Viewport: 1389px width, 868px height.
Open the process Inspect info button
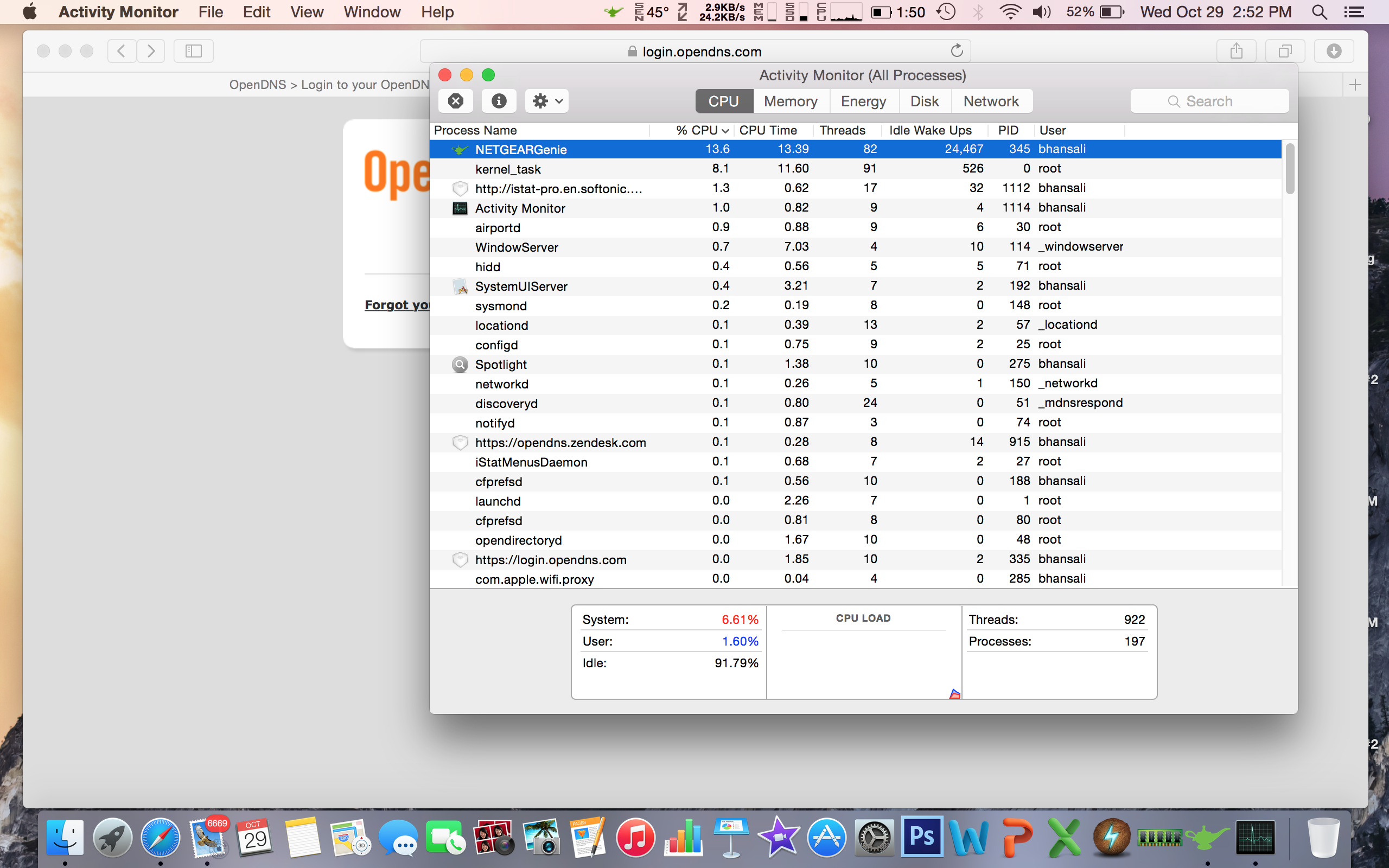point(499,101)
